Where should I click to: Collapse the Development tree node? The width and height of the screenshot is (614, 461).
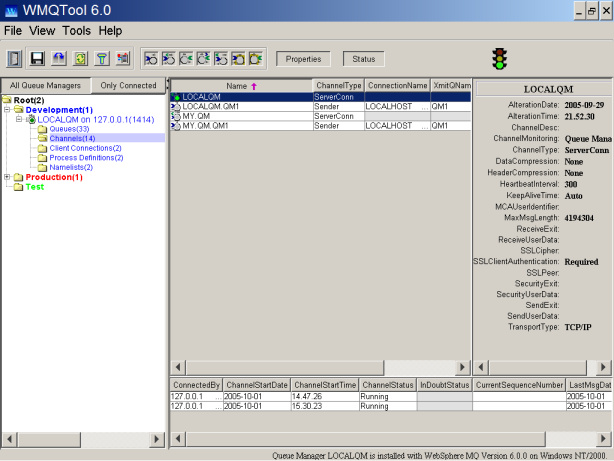coord(7,110)
